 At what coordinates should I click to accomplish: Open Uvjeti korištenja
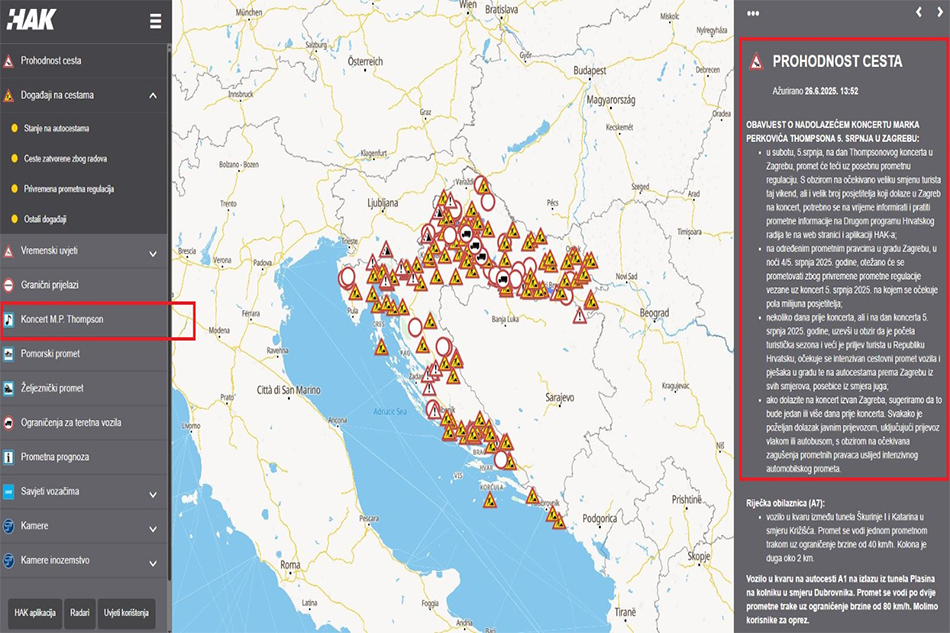pyautogui.click(x=126, y=613)
